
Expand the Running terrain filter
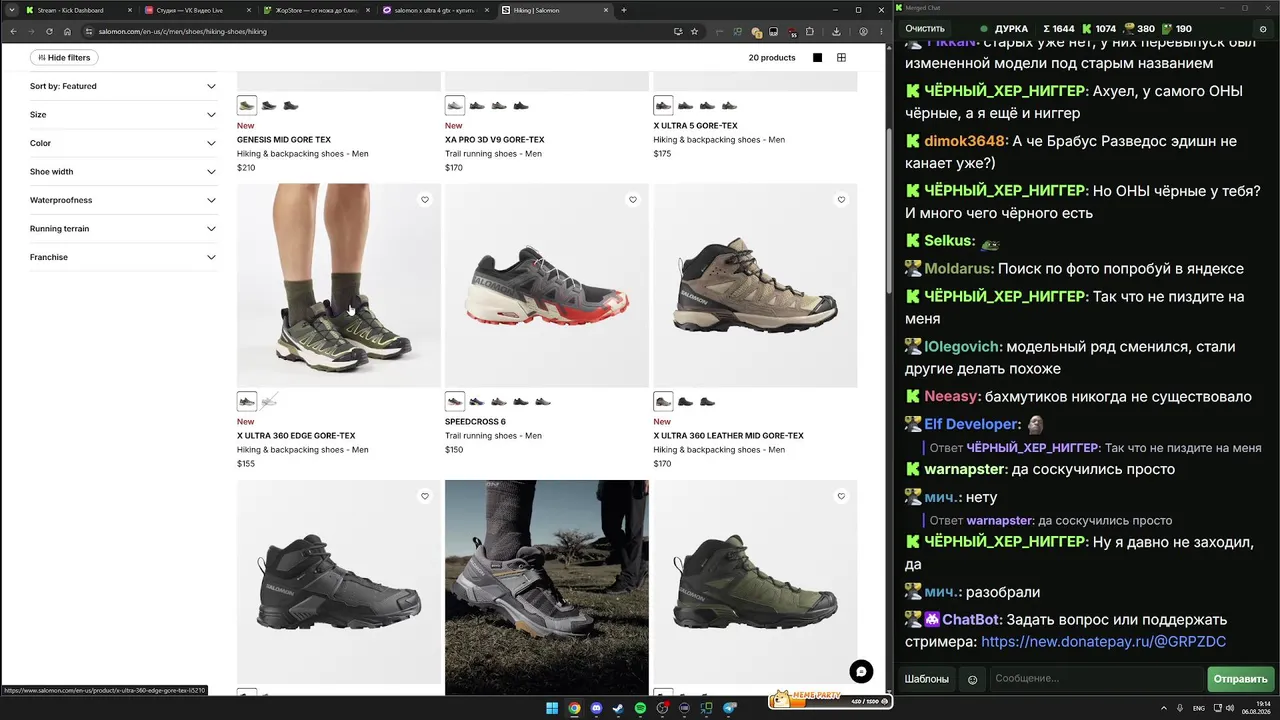pos(123,229)
